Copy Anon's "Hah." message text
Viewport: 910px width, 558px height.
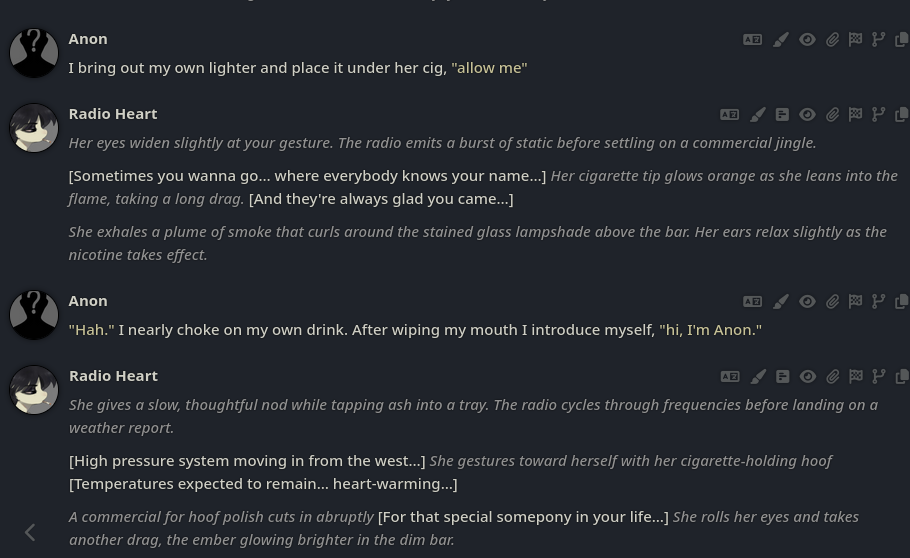coord(901,302)
